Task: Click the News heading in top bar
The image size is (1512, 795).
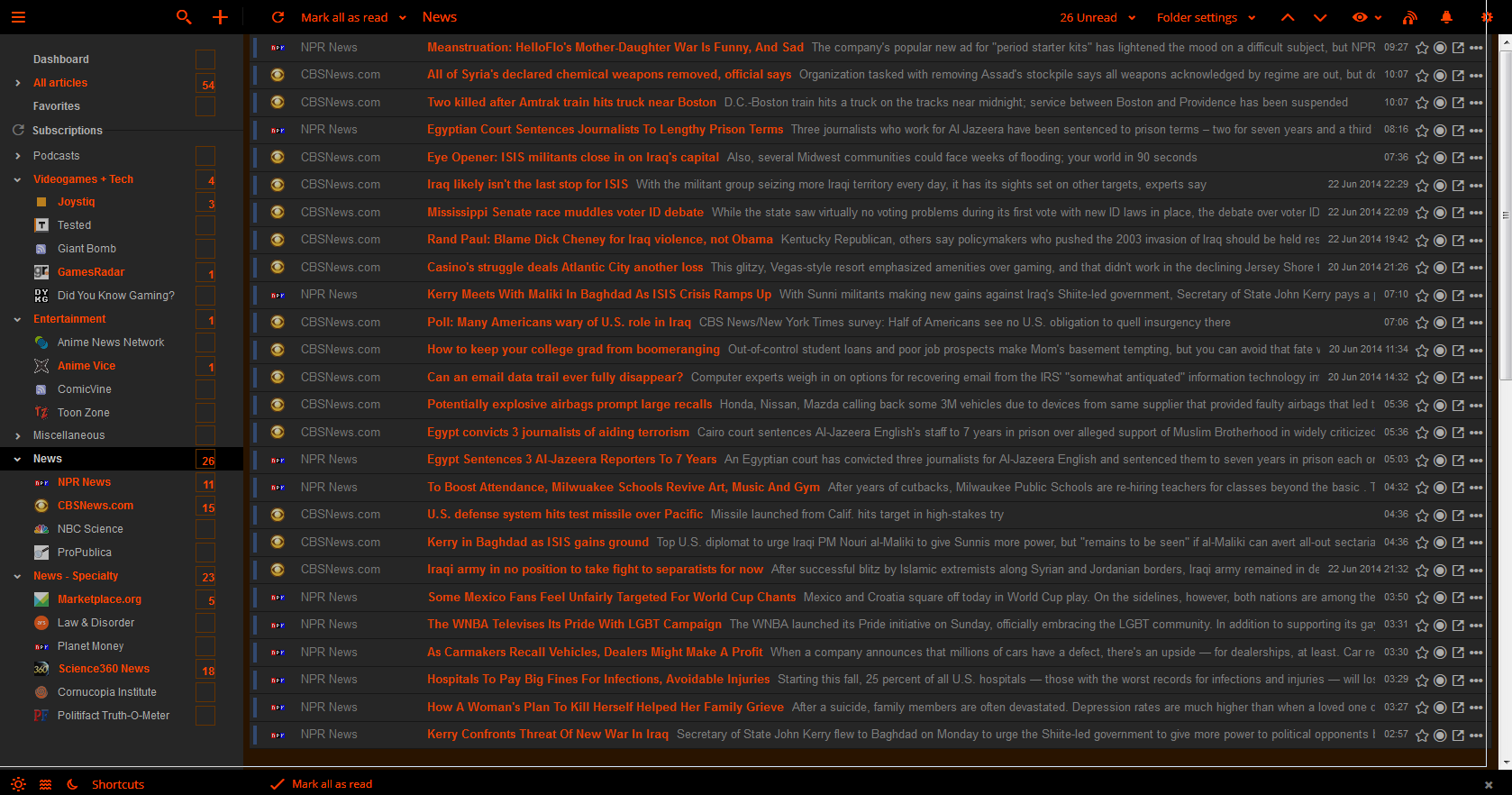Action: (440, 17)
